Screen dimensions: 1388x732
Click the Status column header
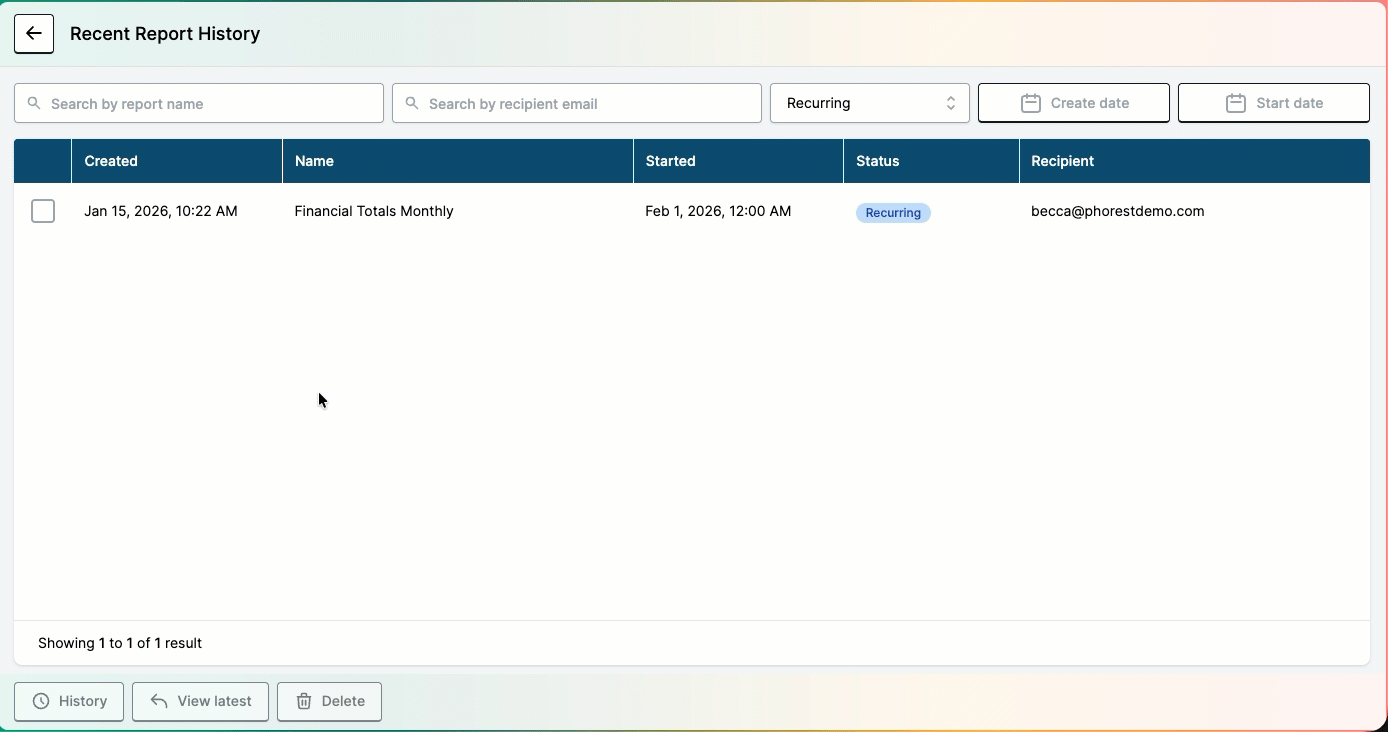coord(877,161)
